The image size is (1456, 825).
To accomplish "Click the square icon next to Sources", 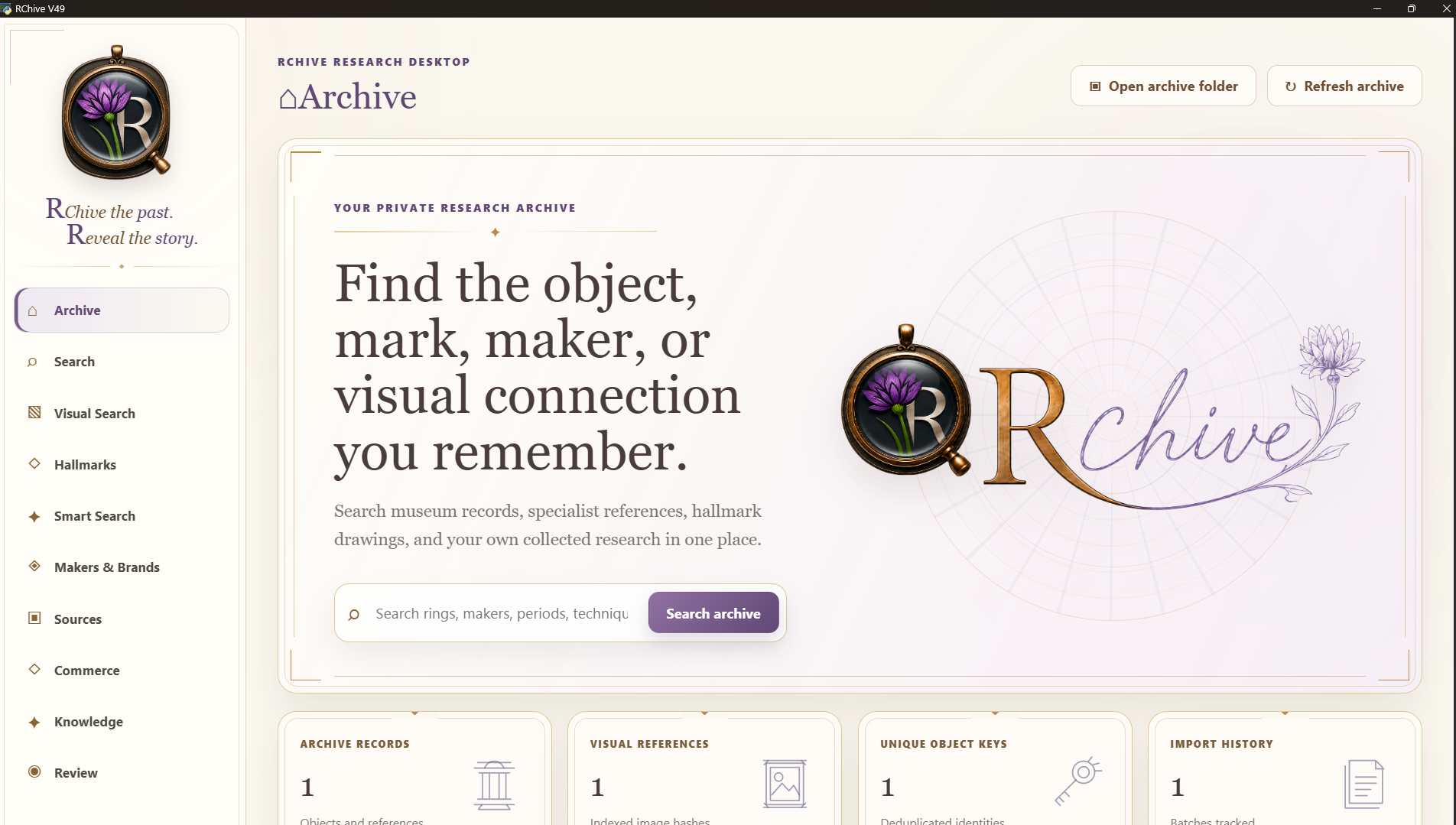I will [34, 618].
